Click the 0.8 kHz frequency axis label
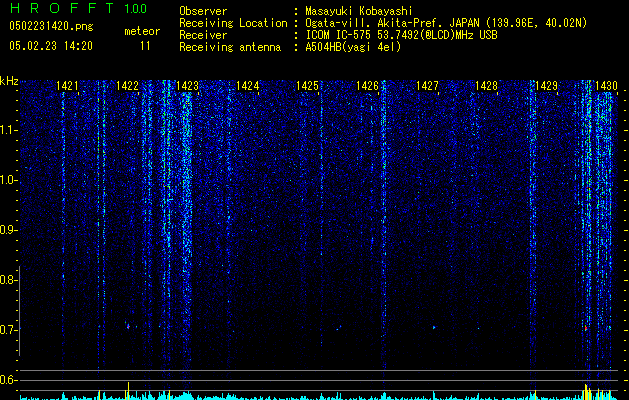This screenshot has width=629, height=400. coord(8,280)
